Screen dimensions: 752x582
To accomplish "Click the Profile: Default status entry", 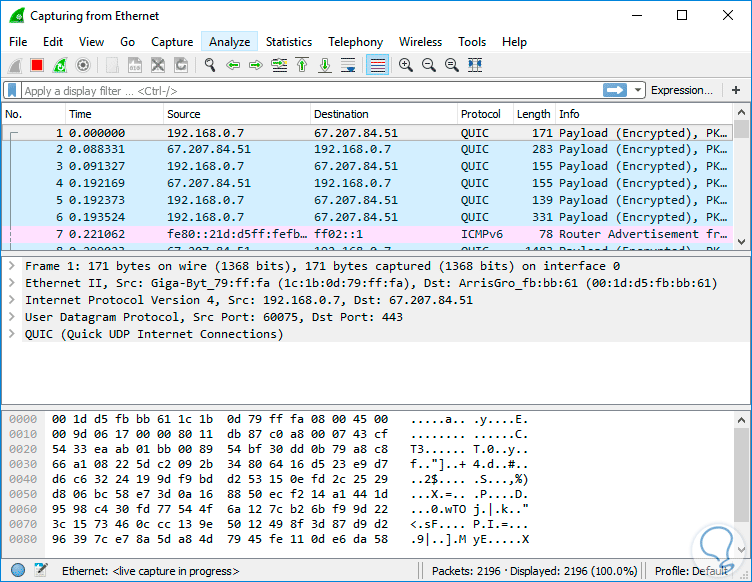I will pyautogui.click(x=691, y=571).
